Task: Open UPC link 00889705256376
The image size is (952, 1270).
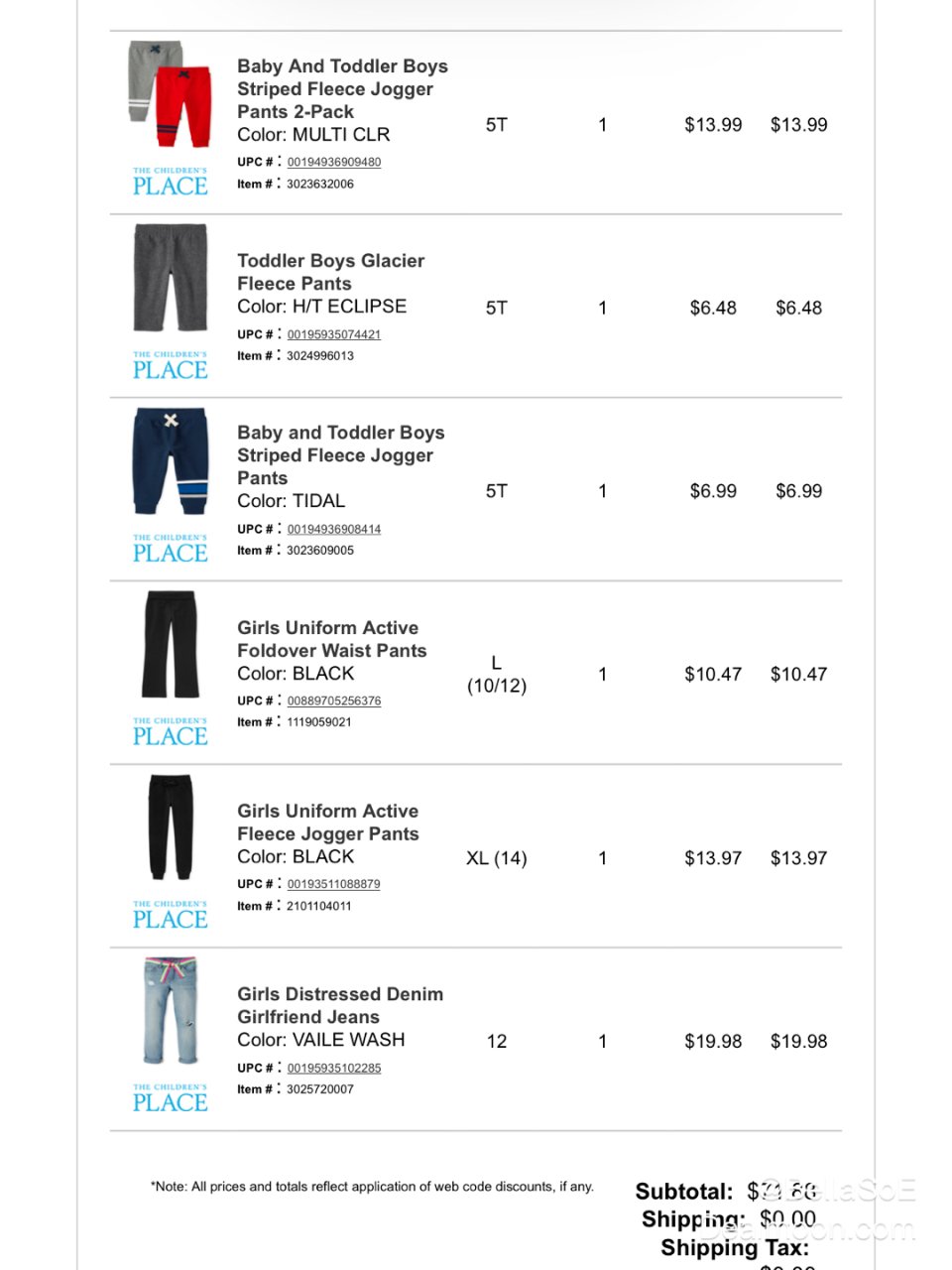Action: coord(333,701)
